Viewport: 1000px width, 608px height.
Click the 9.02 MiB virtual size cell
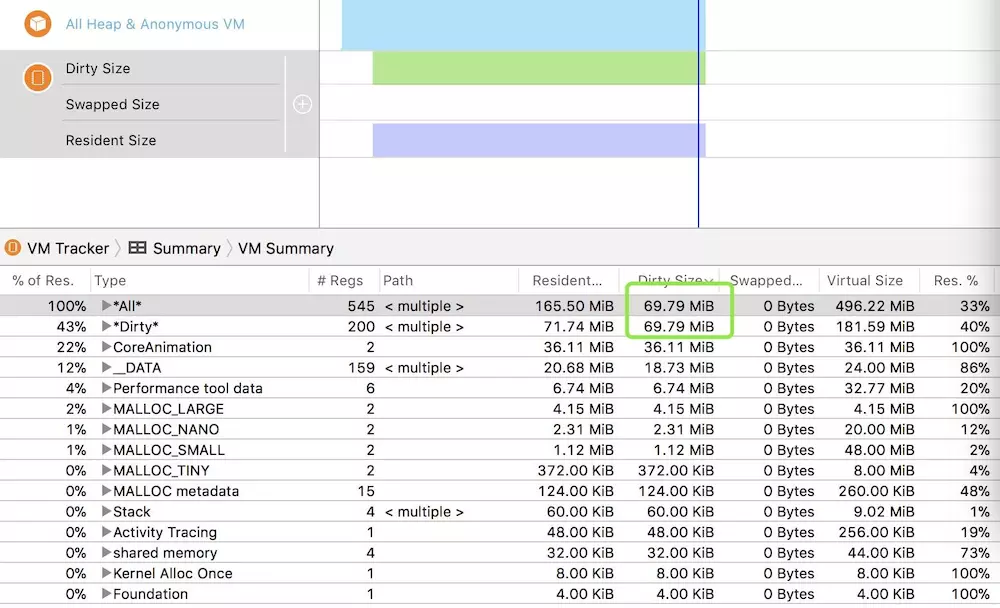coord(884,512)
